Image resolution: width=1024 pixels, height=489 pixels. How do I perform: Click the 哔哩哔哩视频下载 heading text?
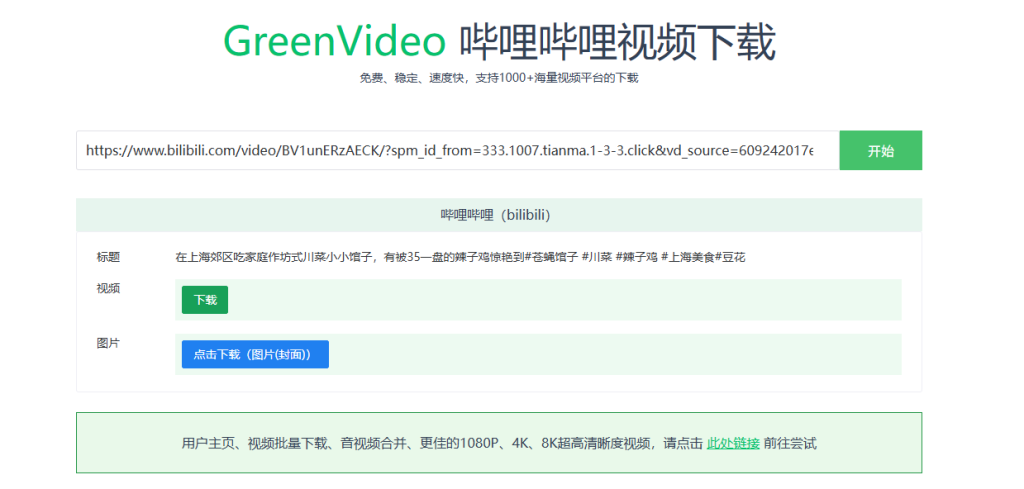click(x=617, y=41)
